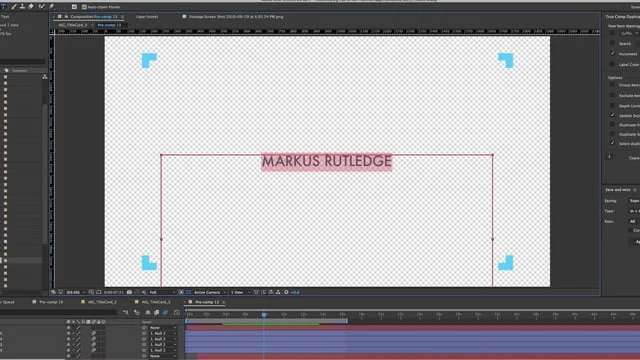Screen dimensions: 640x360
Task: Select the Pre-comp 13 timeline tab
Action: [x=207, y=302]
